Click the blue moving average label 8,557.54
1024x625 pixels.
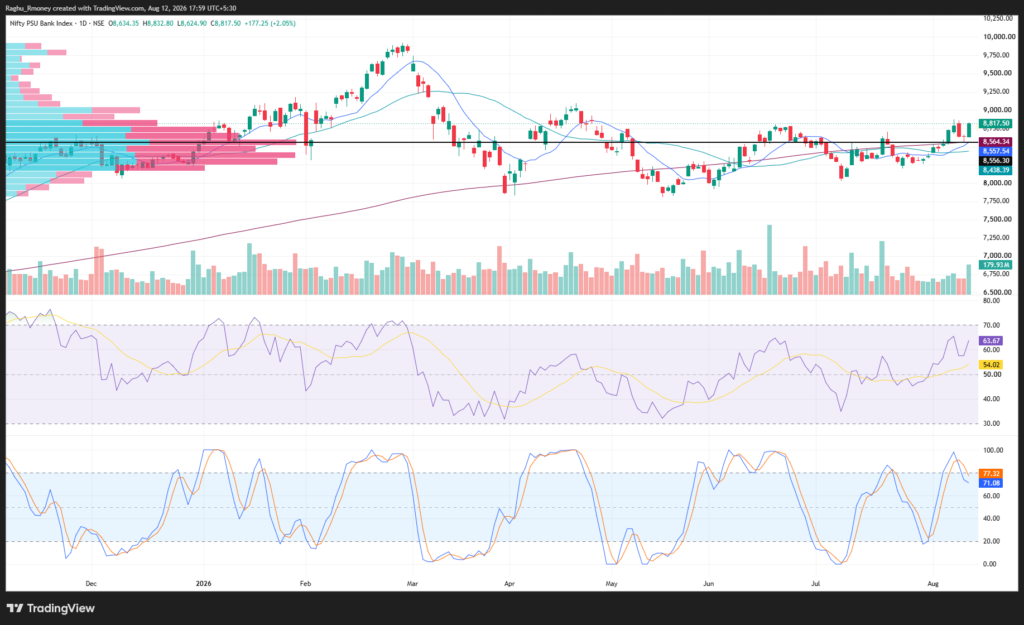[x=996, y=151]
